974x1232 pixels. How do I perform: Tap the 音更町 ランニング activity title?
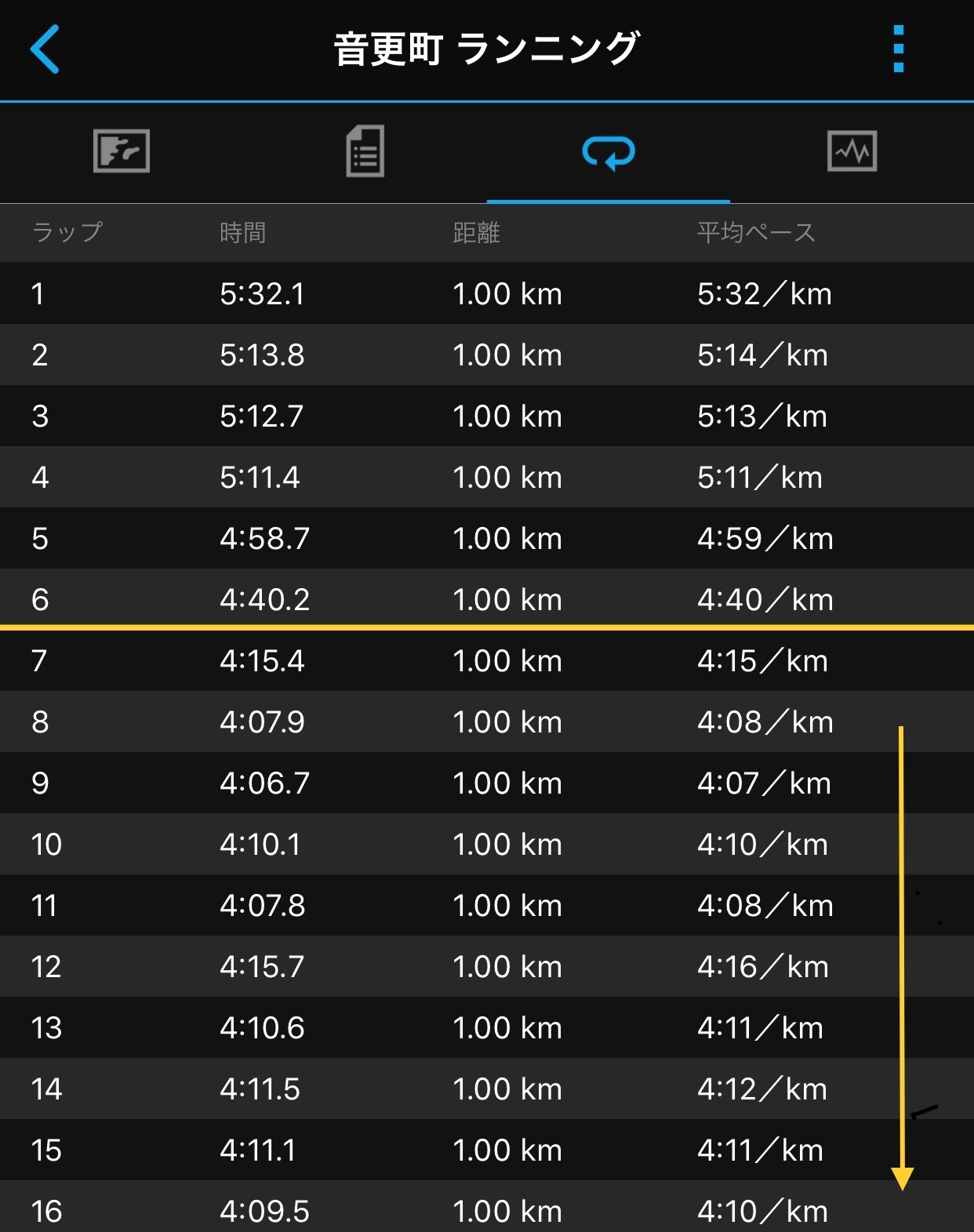[x=487, y=49]
